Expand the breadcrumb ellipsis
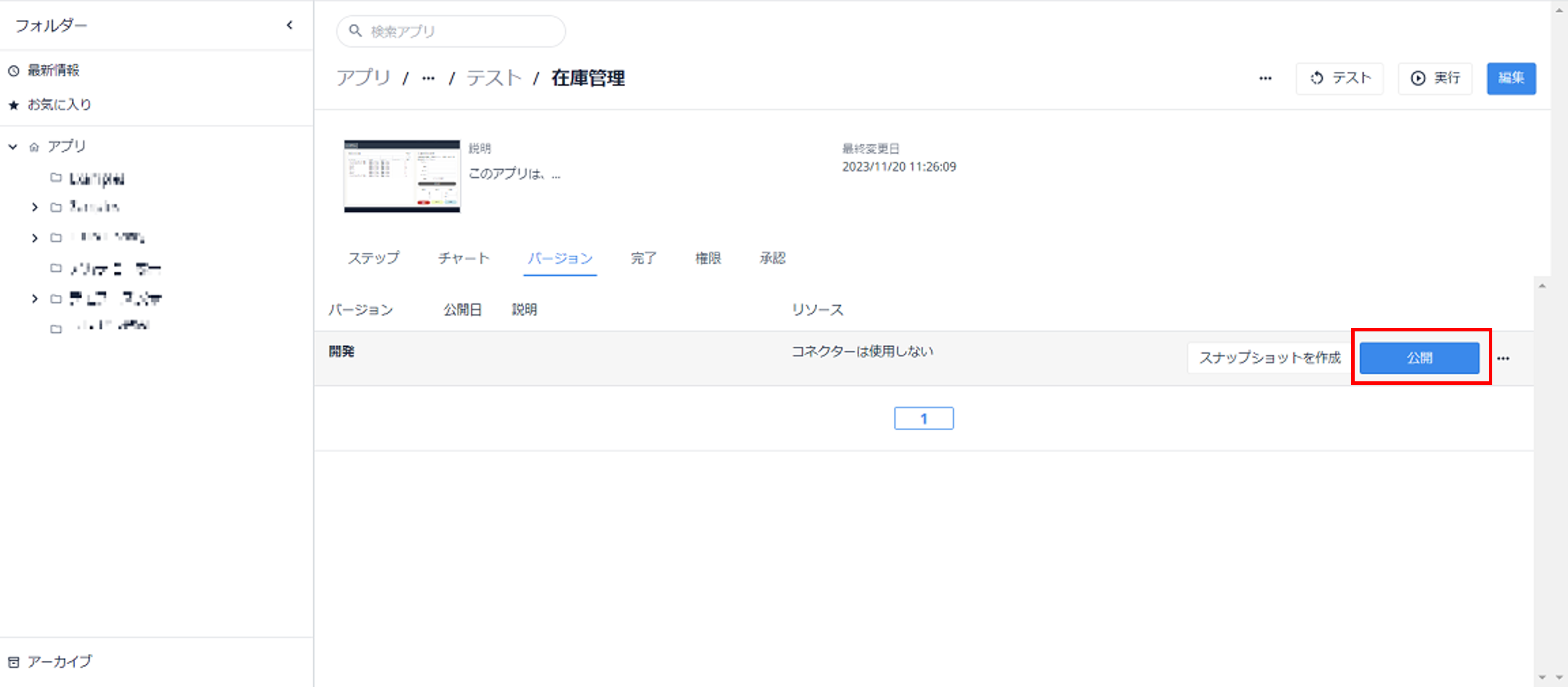The image size is (1568, 687). (429, 79)
